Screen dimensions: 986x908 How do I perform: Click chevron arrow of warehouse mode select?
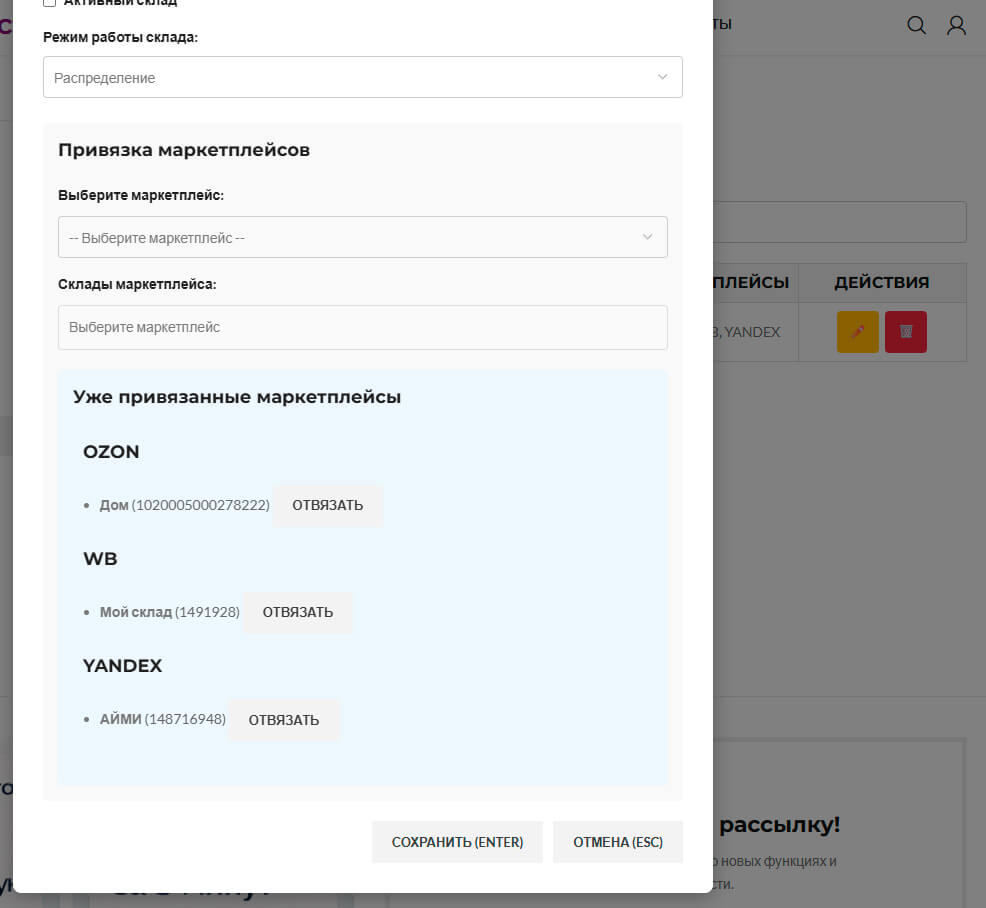pos(662,77)
